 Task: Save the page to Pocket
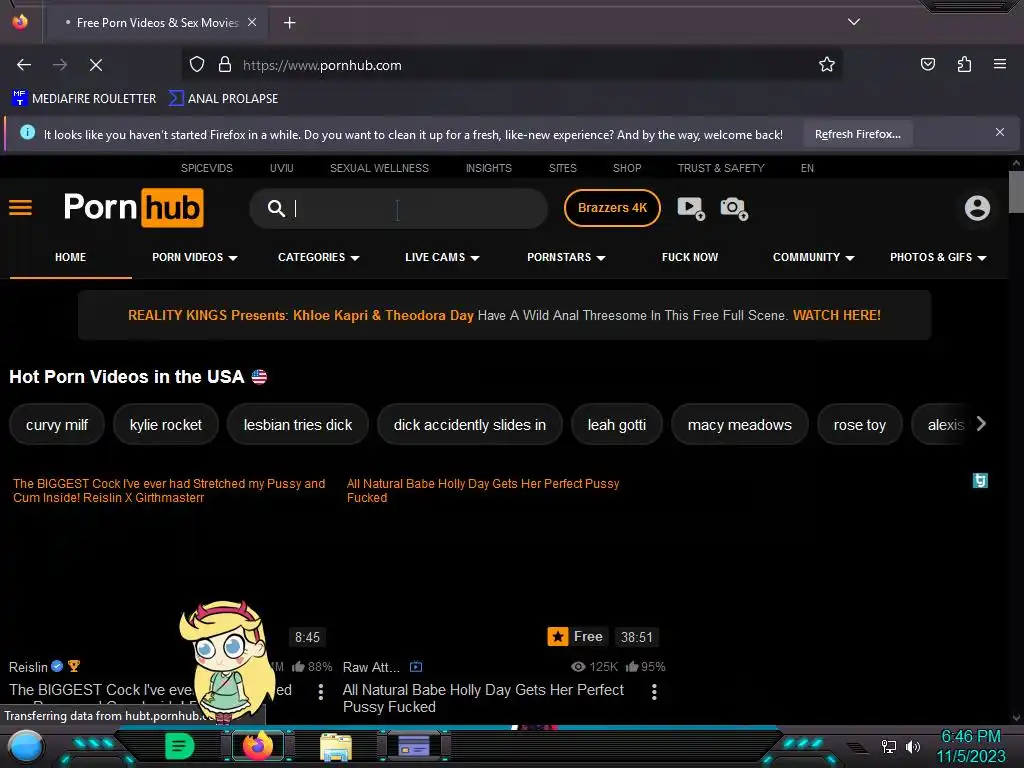pos(927,64)
